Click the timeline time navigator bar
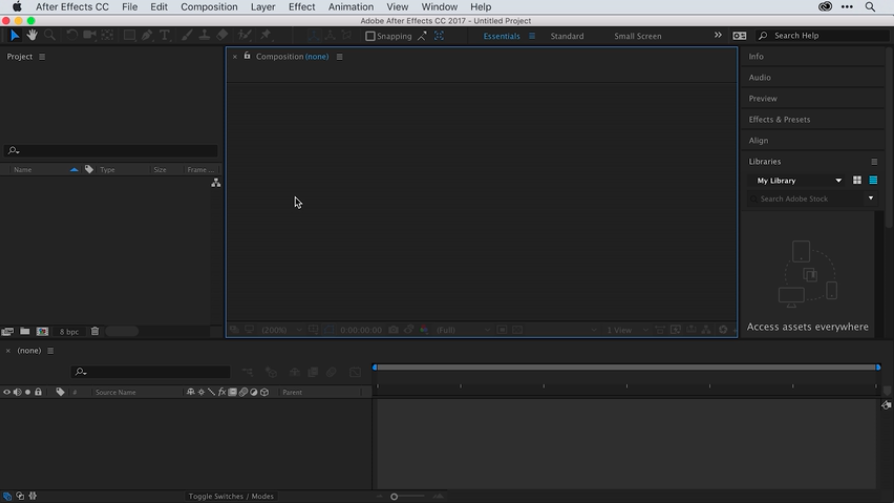Image resolution: width=894 pixels, height=503 pixels. tap(627, 367)
